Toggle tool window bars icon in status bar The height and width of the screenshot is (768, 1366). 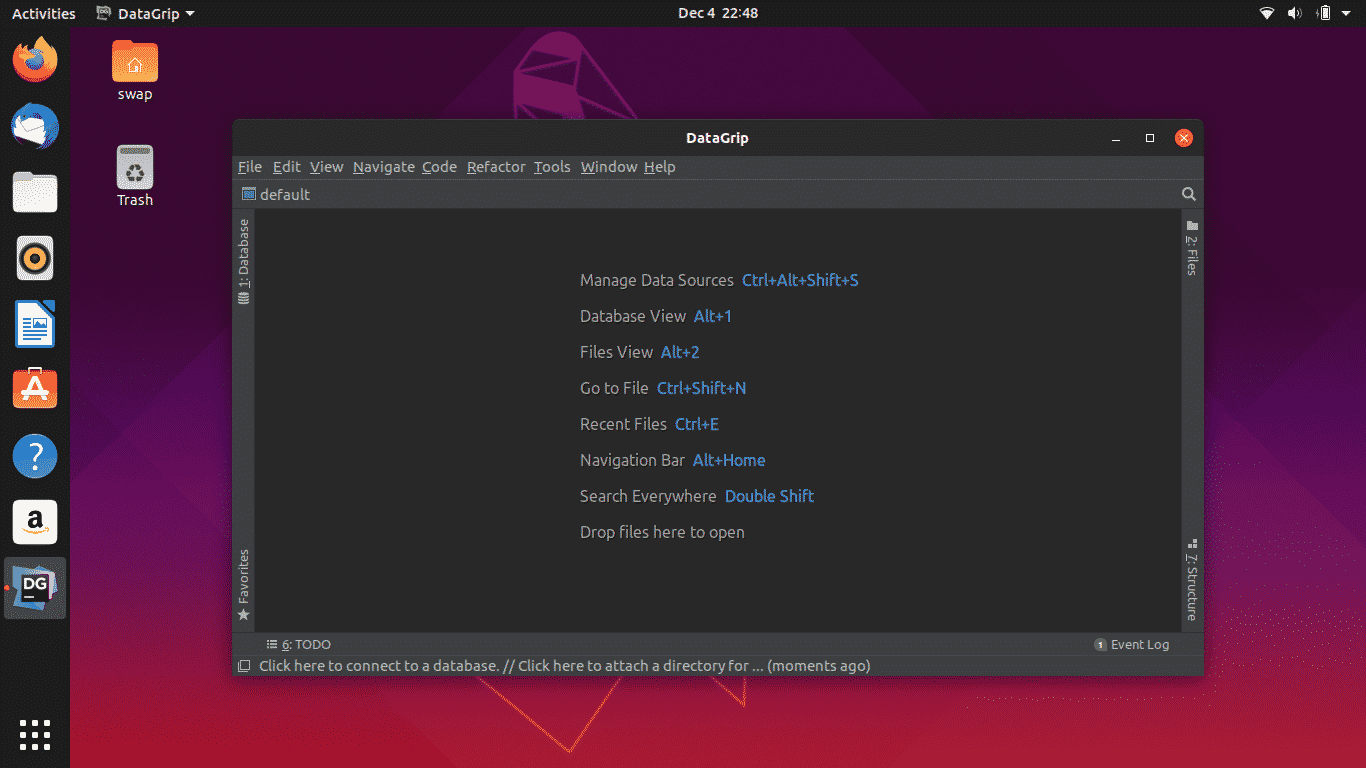point(244,666)
